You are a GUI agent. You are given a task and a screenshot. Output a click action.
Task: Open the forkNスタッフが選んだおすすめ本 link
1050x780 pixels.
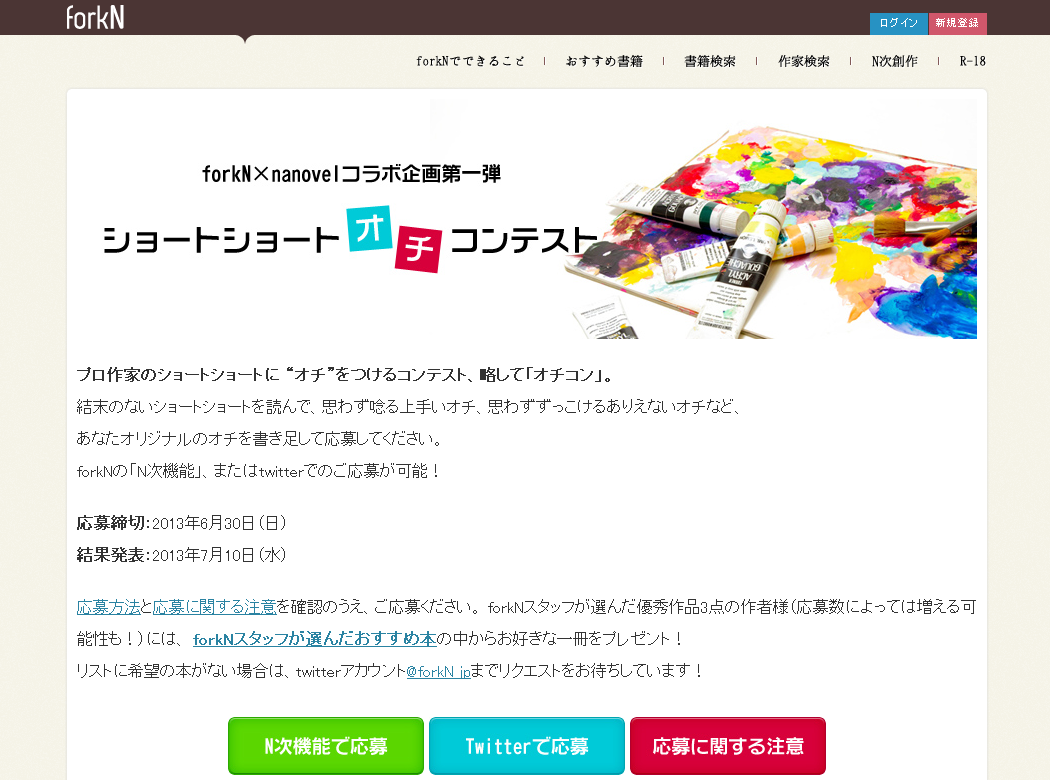coord(315,639)
